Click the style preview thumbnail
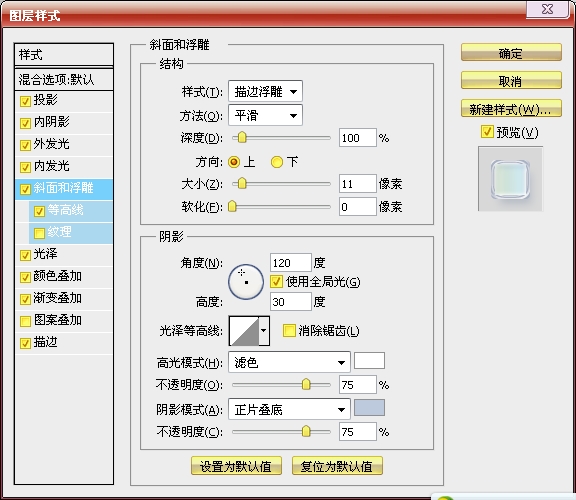Image resolution: width=576 pixels, height=500 pixels. (510, 179)
